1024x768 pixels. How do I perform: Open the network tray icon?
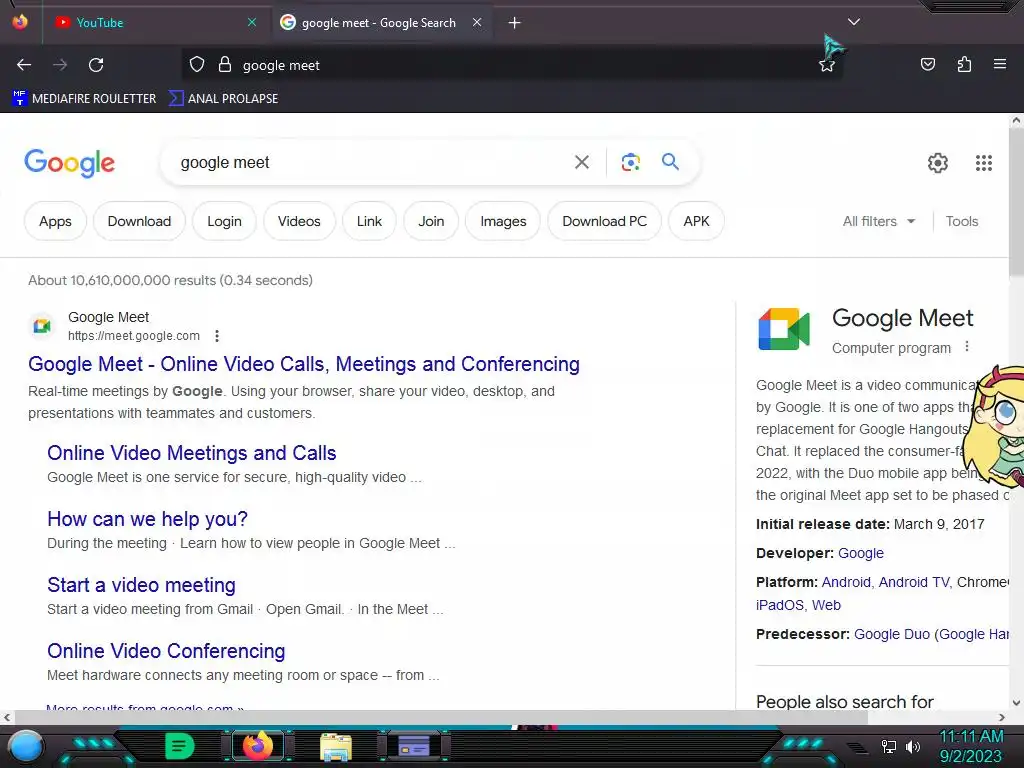pos(889,746)
